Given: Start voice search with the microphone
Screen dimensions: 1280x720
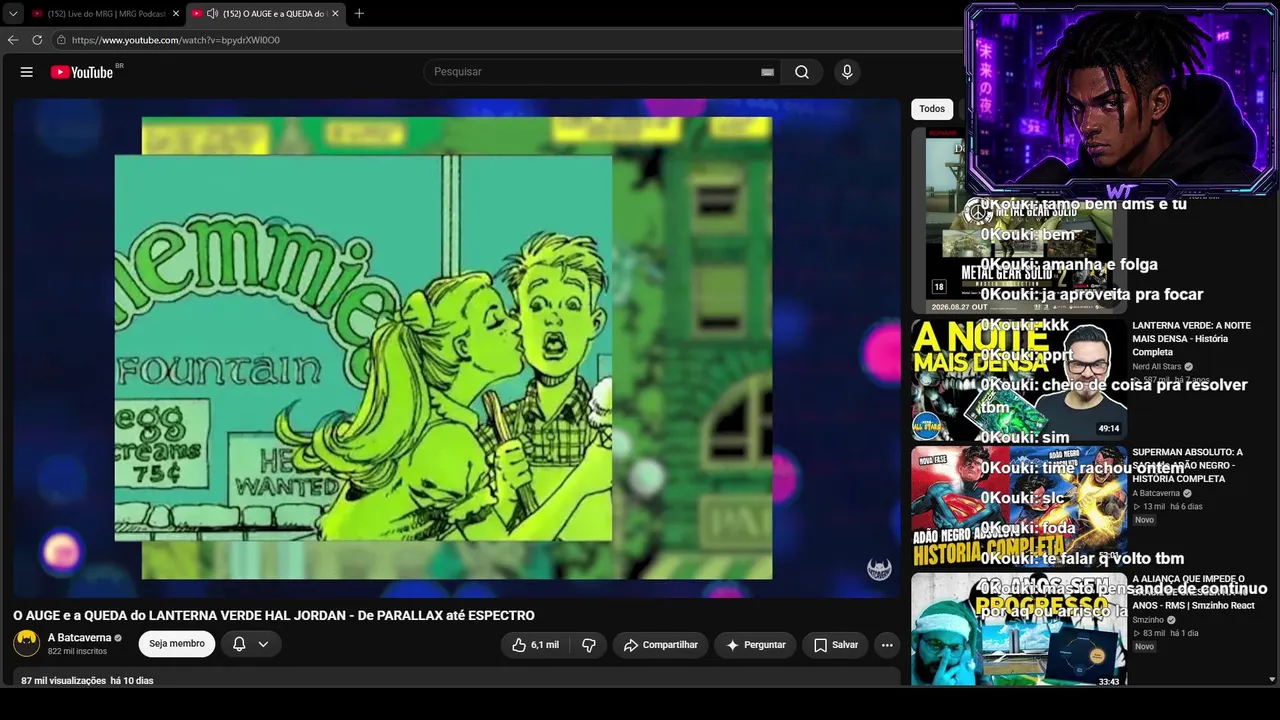Looking at the screenshot, I should click(x=847, y=72).
